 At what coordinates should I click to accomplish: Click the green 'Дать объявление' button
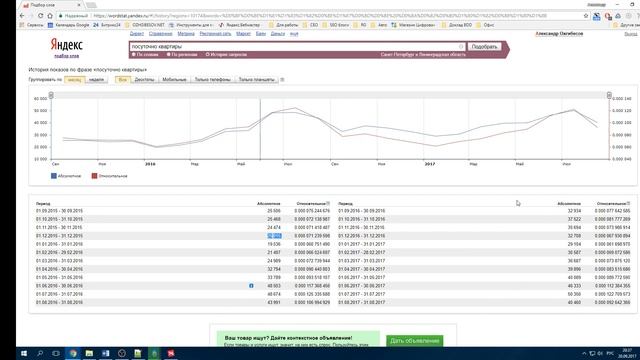click(414, 341)
